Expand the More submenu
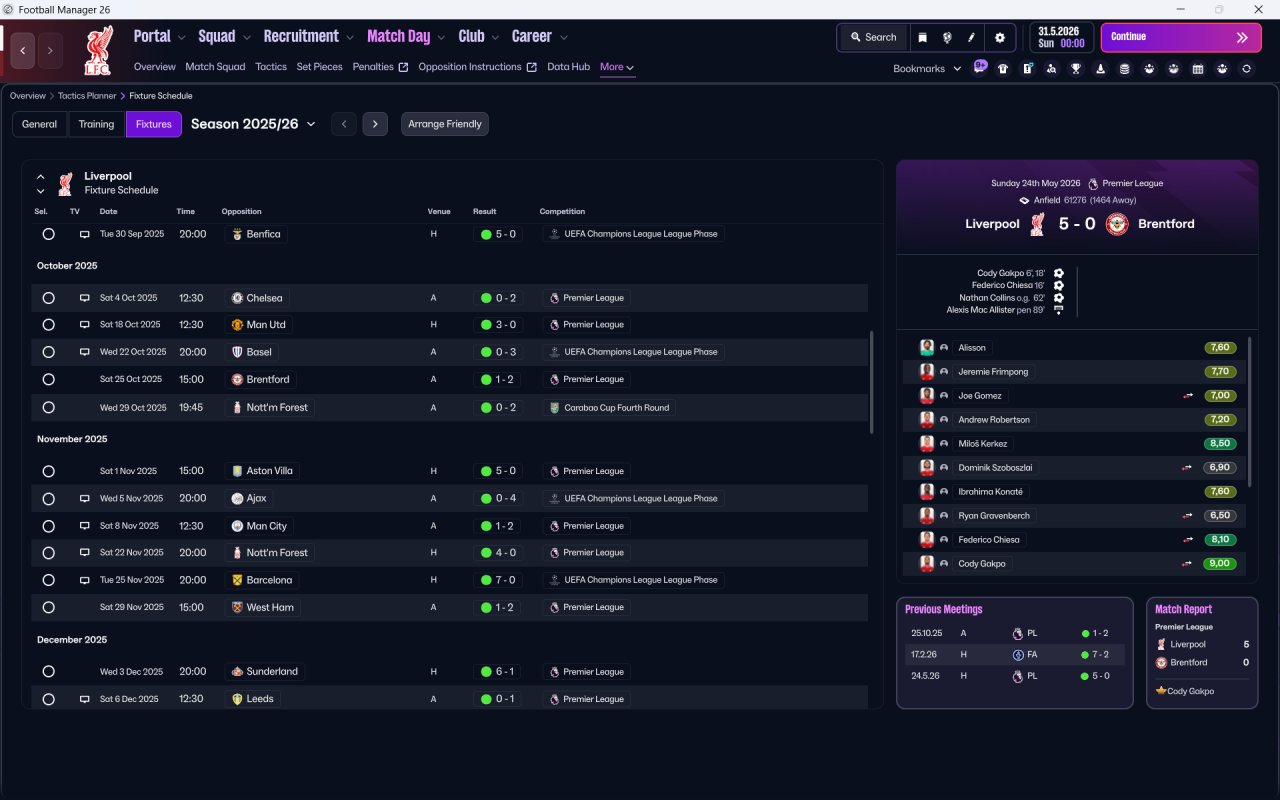This screenshot has height=800, width=1280. pos(617,67)
